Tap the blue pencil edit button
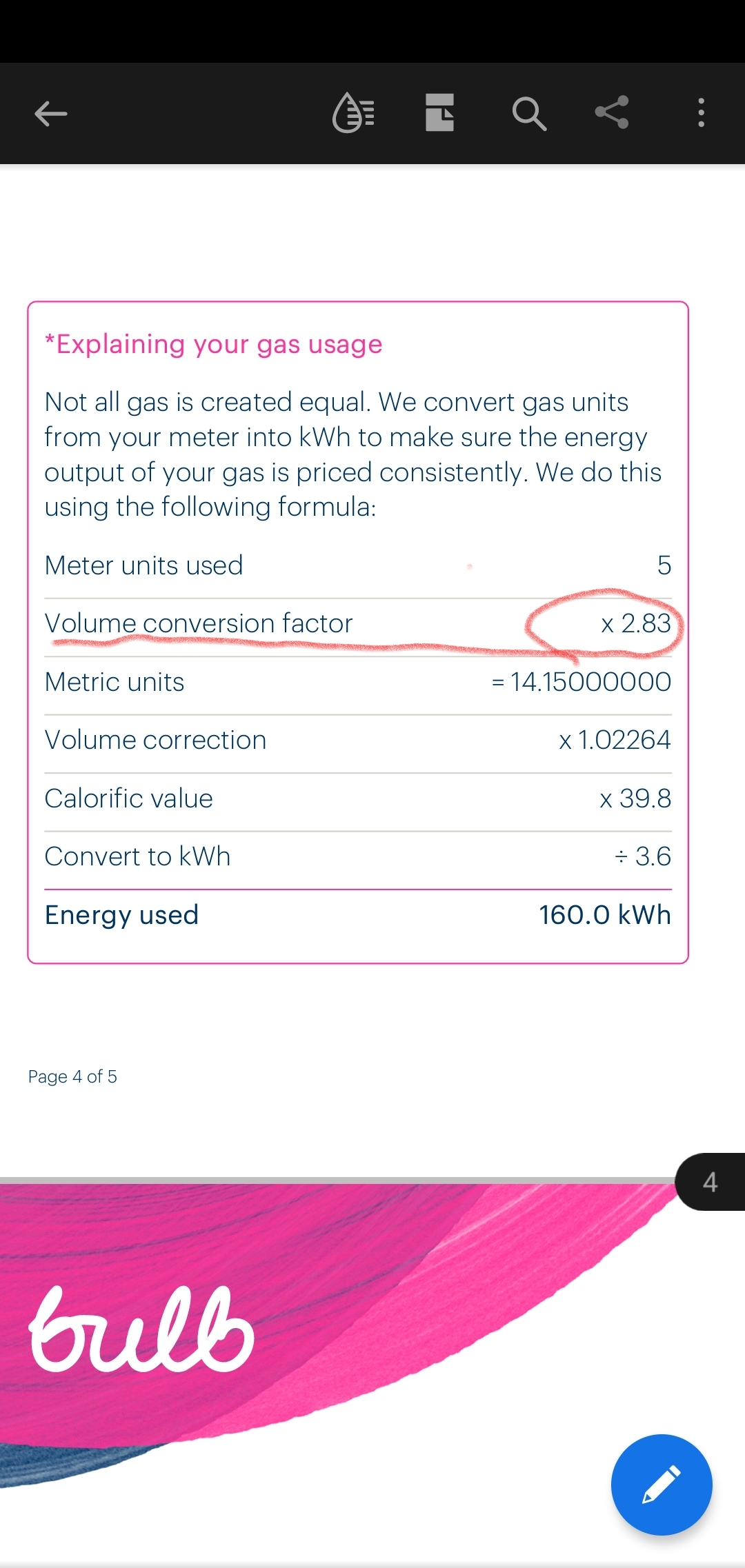 pyautogui.click(x=661, y=1484)
